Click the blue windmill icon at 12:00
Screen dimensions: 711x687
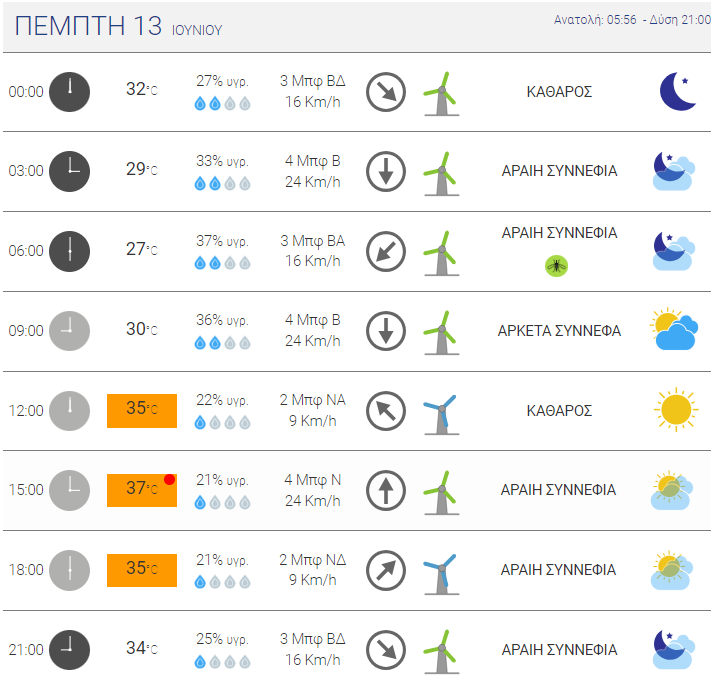coord(441,415)
